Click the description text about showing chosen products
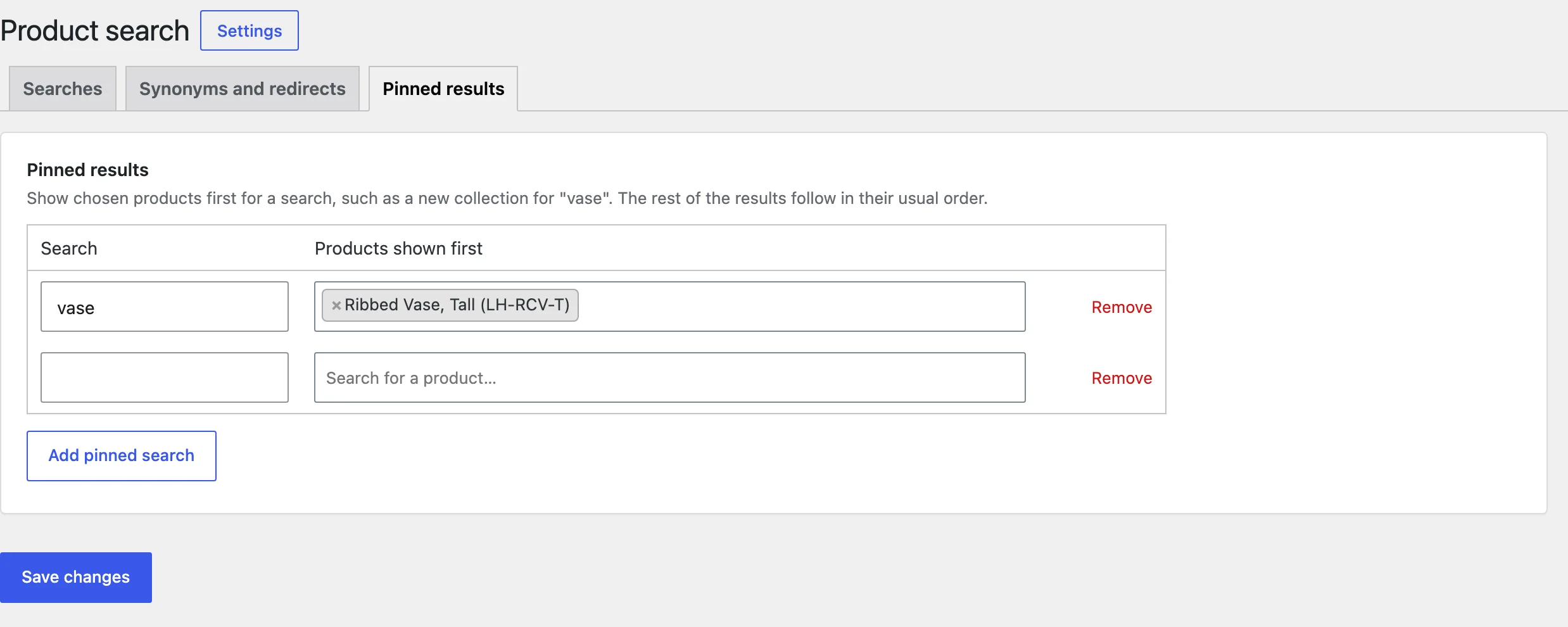 507,198
